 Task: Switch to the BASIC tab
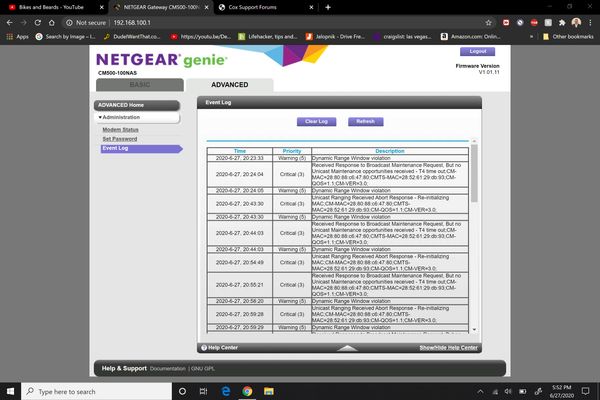tap(140, 85)
